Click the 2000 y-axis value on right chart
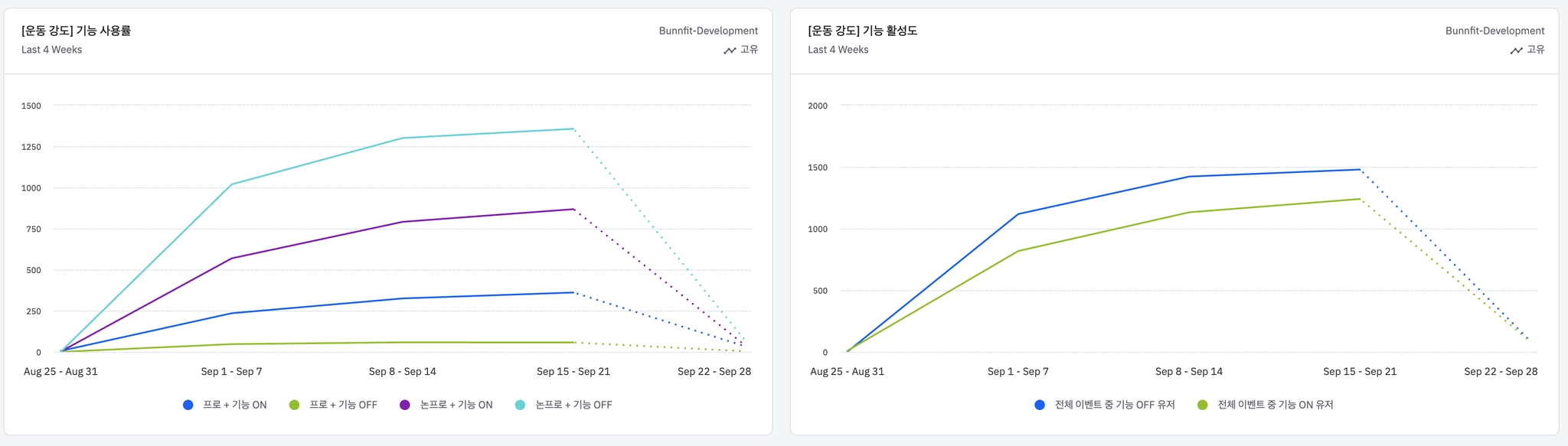Image resolution: width=1568 pixels, height=446 pixels. 818,106
